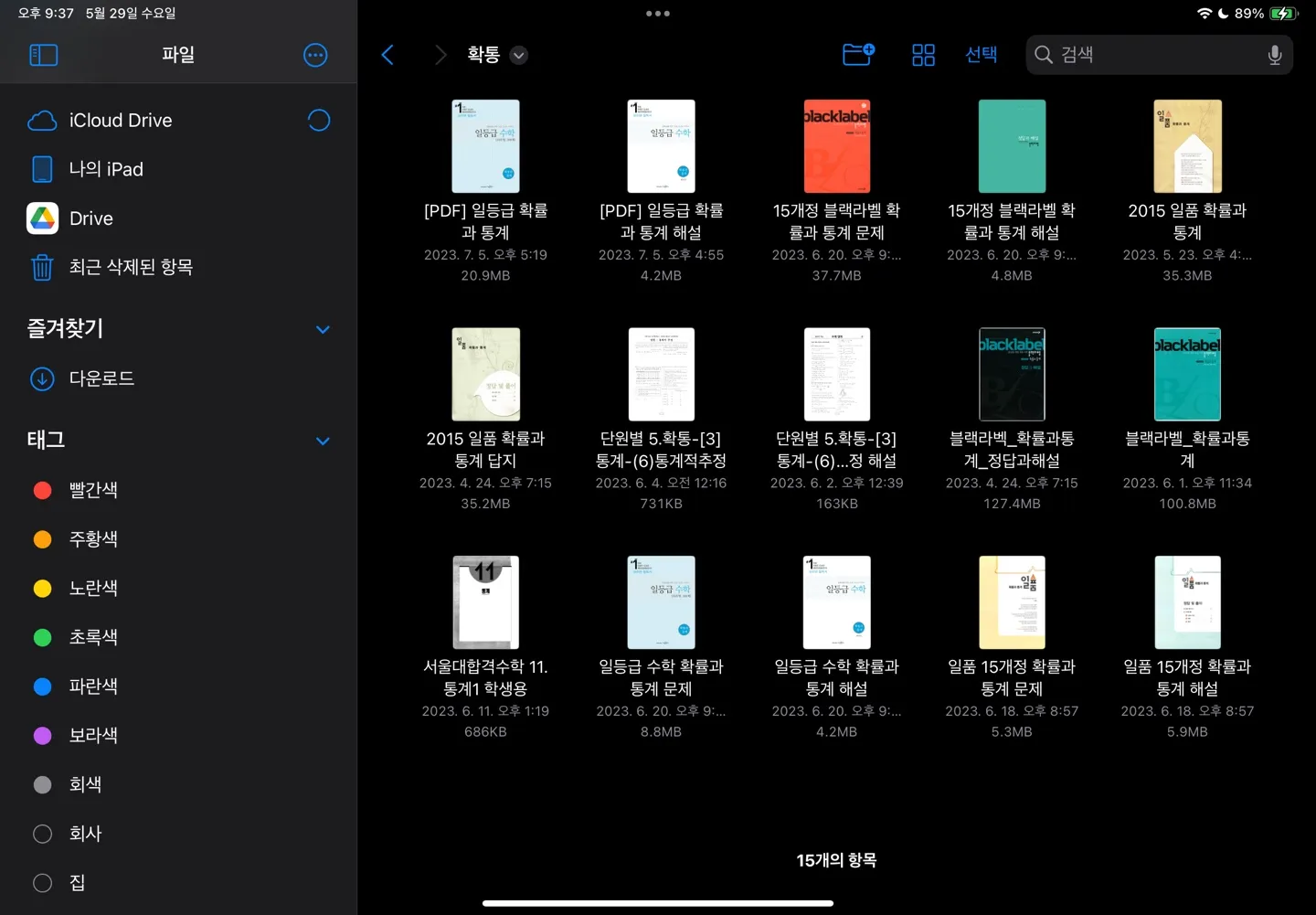Open Recently Deleted trash location
The width and height of the screenshot is (1316, 915).
pos(130,267)
